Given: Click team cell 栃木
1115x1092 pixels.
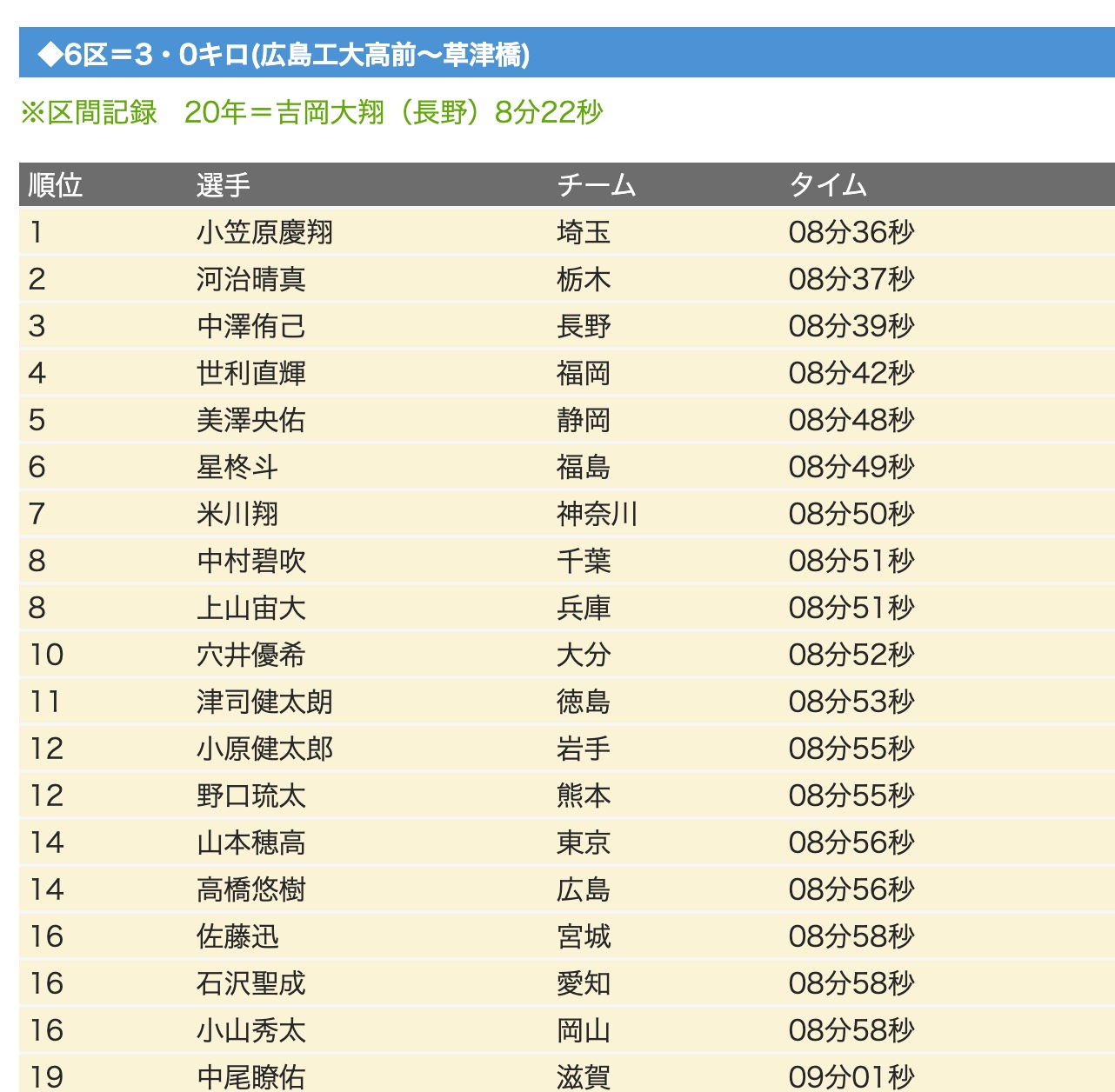Looking at the screenshot, I should point(584,279).
